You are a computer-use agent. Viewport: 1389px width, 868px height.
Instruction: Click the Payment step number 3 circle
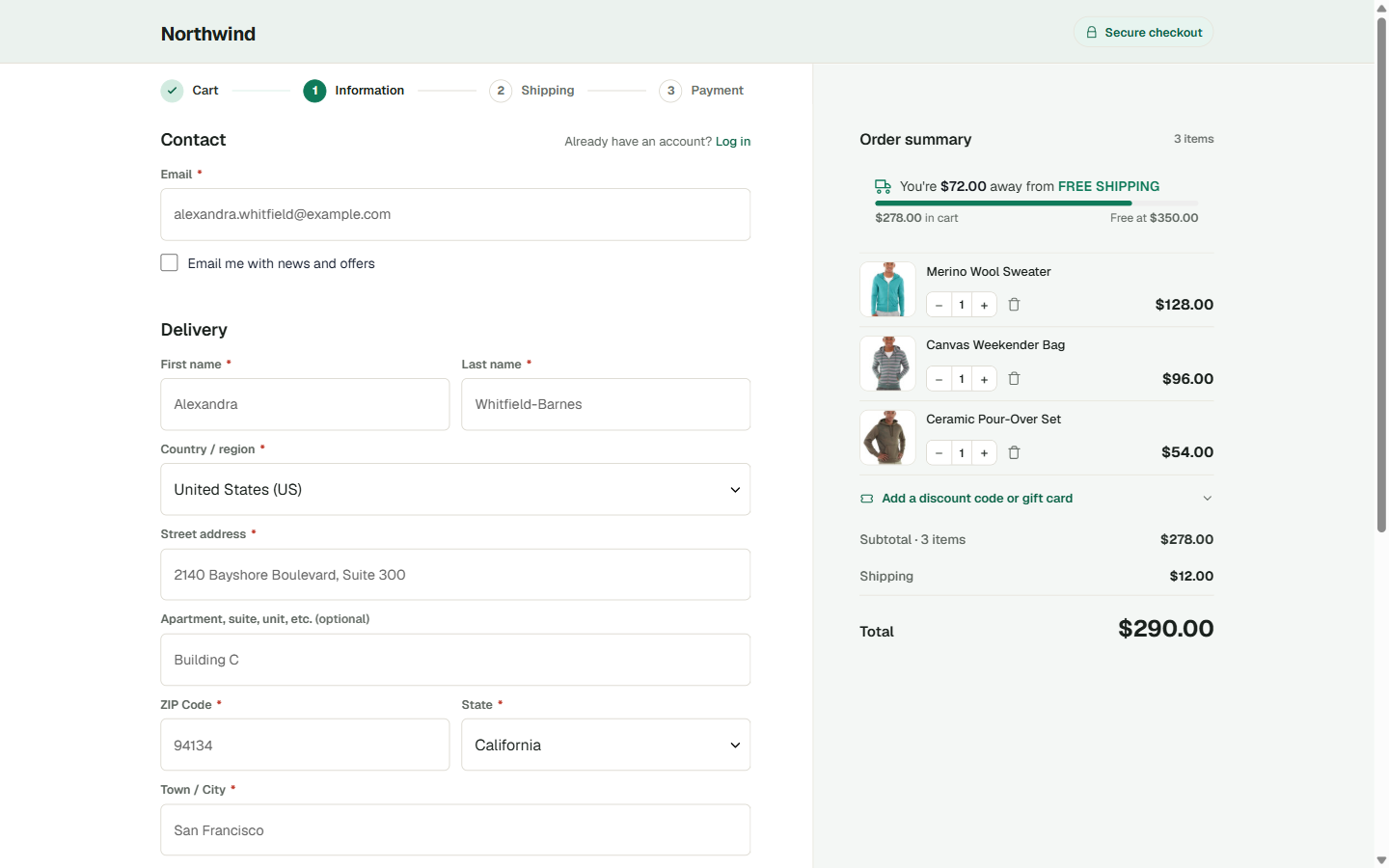[670, 91]
